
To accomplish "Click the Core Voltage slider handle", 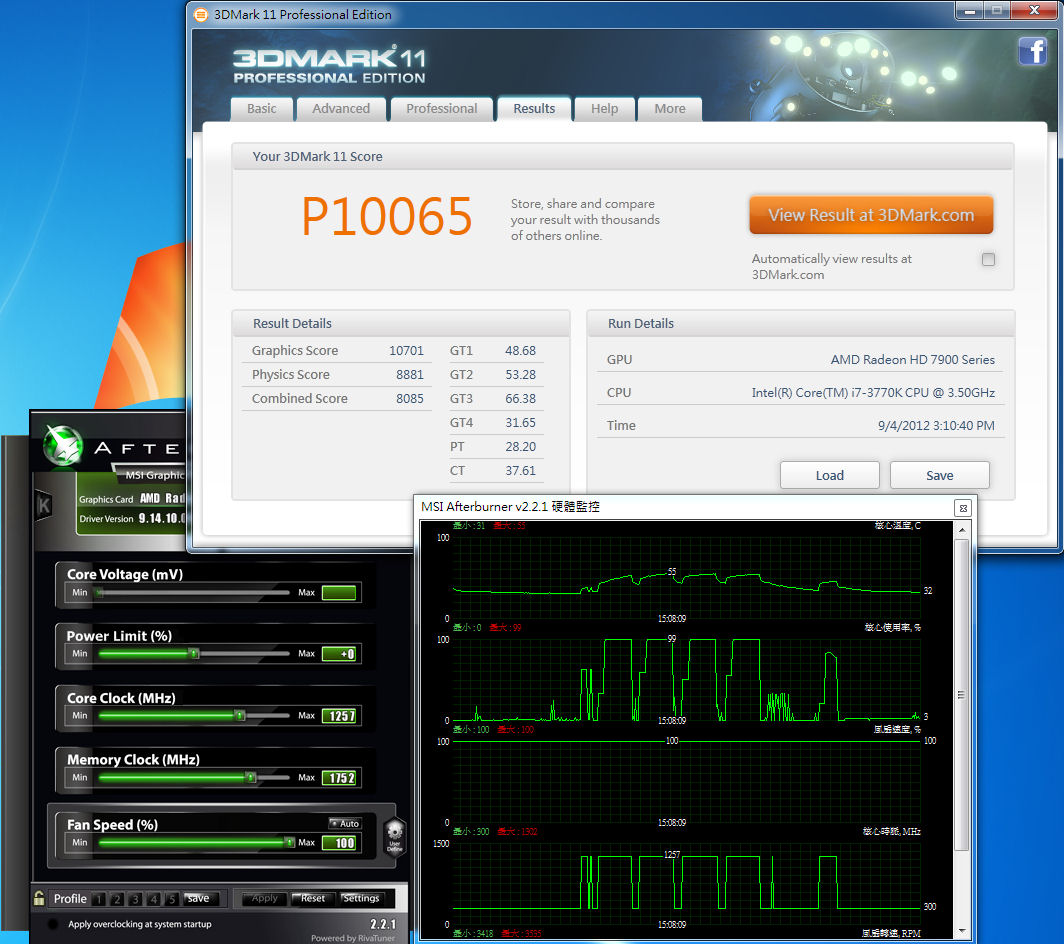I will [100, 592].
